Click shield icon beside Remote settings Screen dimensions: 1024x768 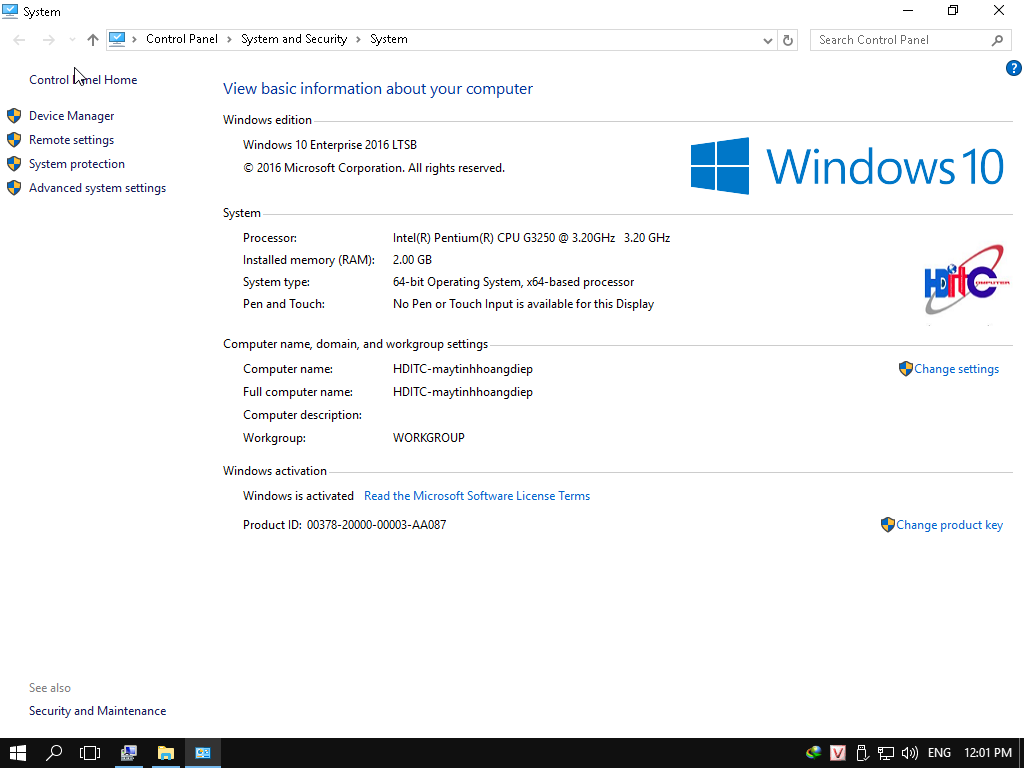(x=14, y=140)
